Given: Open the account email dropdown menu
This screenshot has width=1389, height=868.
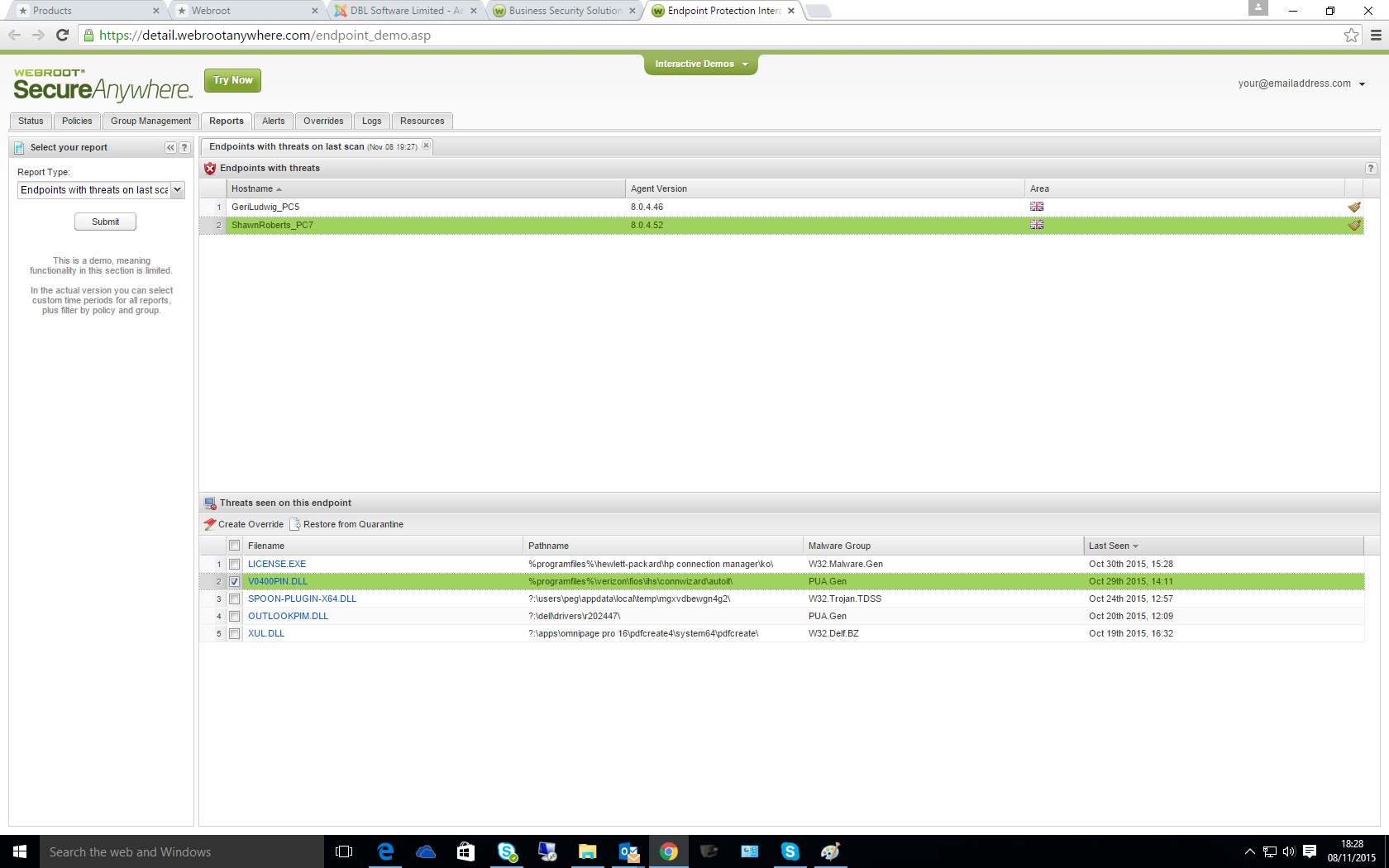Looking at the screenshot, I should (x=1301, y=83).
